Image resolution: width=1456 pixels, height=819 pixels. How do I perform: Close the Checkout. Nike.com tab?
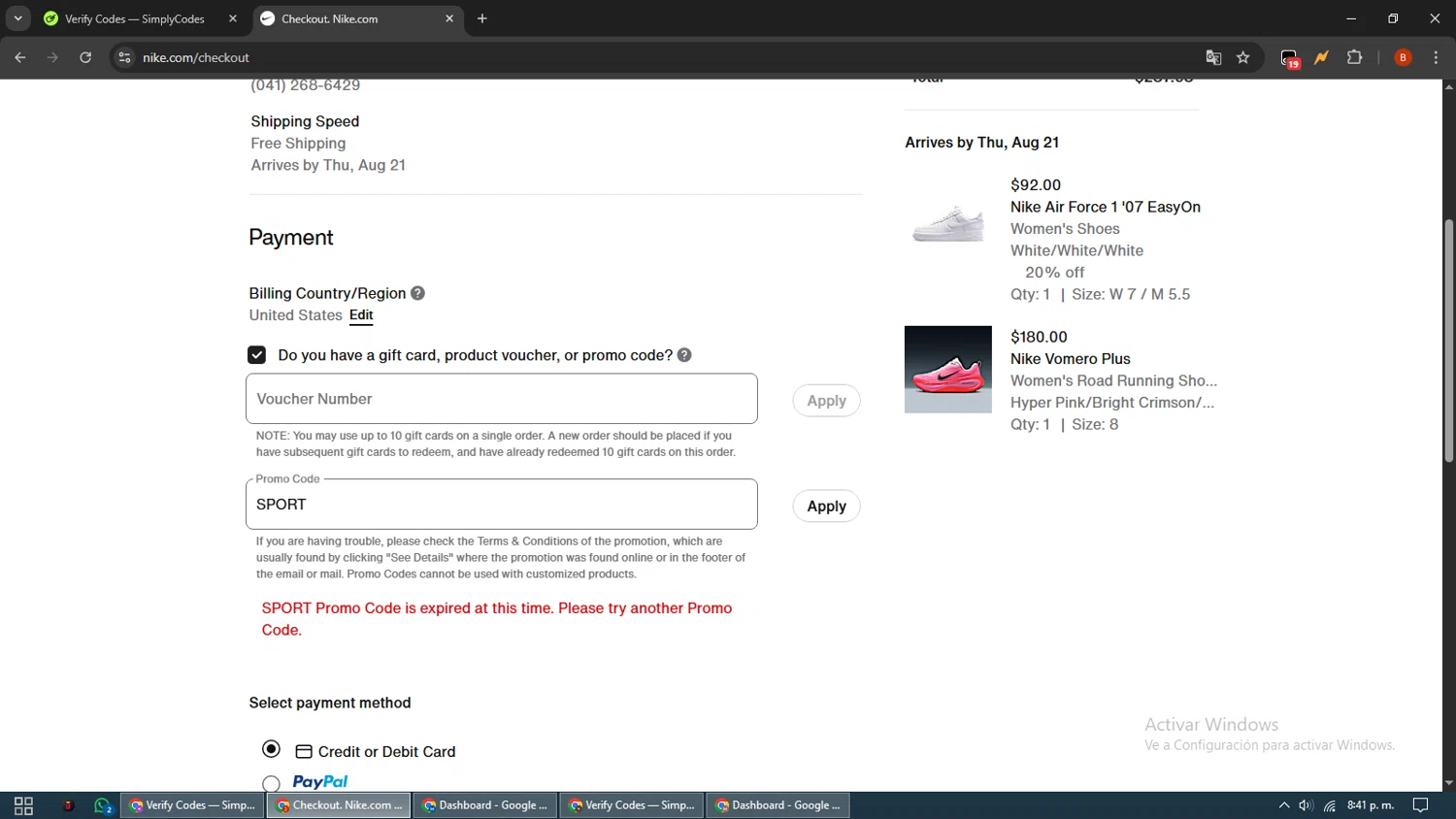tap(449, 18)
